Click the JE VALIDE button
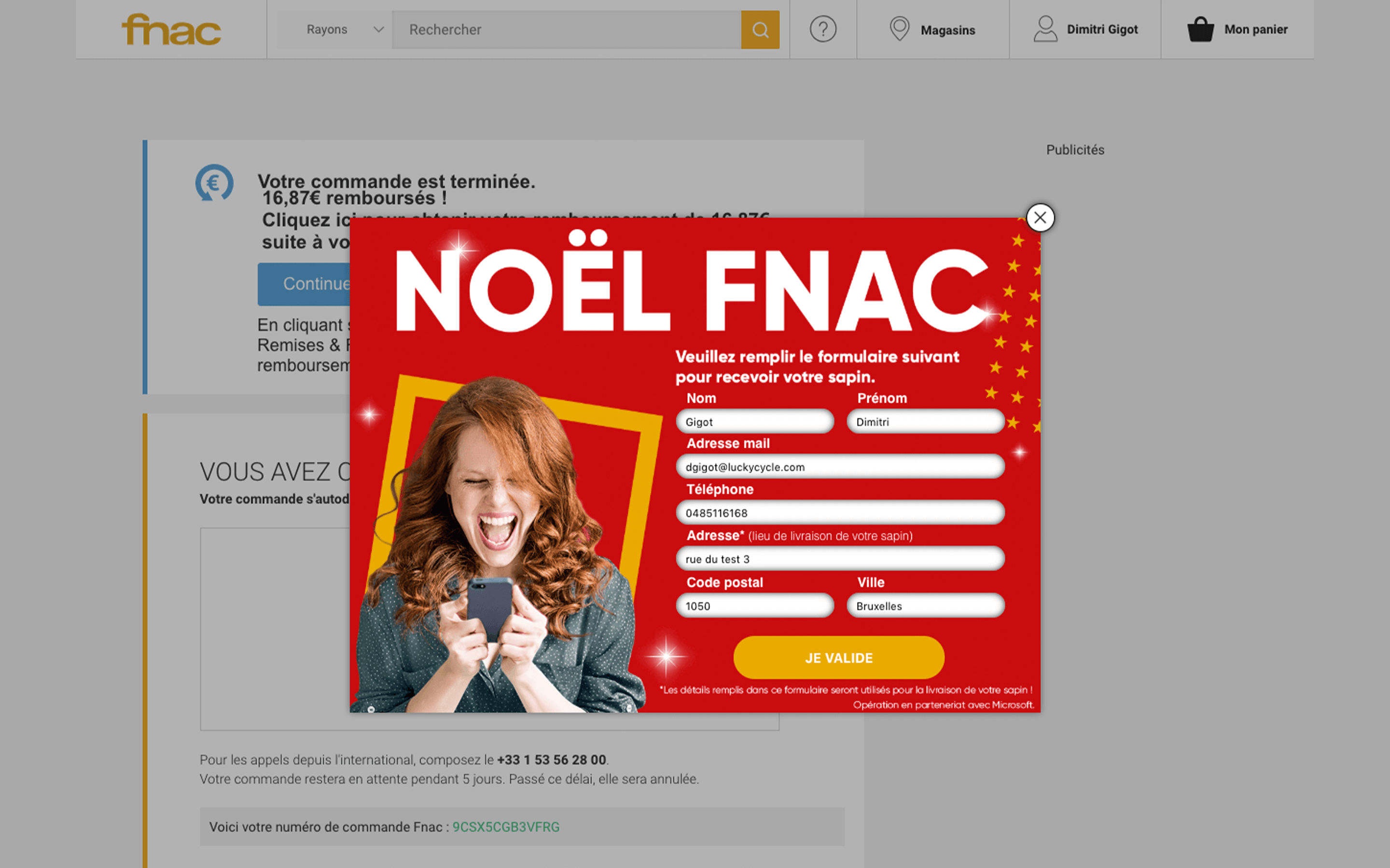This screenshot has height=868, width=1390. pyautogui.click(x=838, y=657)
